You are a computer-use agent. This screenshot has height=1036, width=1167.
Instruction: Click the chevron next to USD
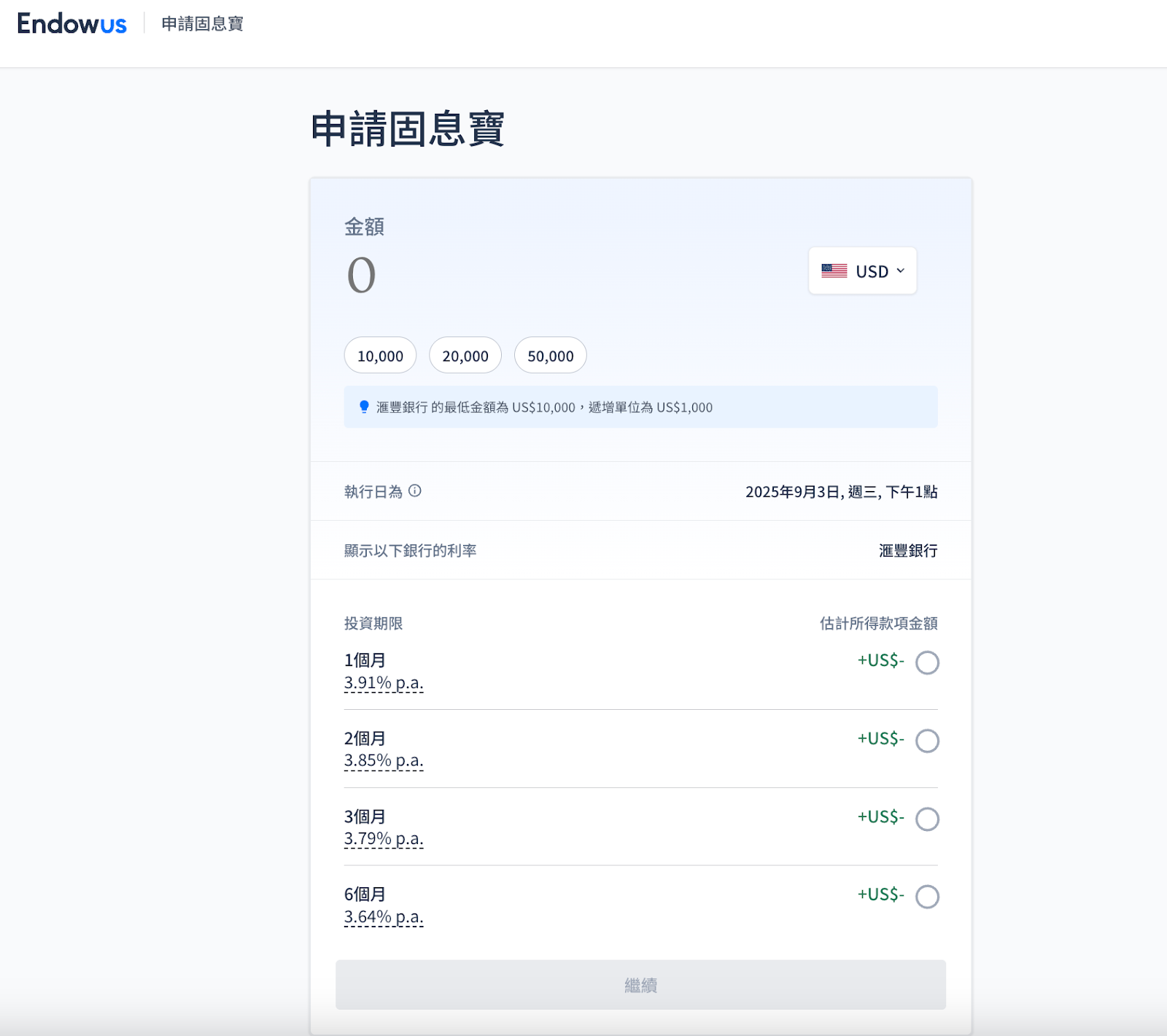point(901,271)
